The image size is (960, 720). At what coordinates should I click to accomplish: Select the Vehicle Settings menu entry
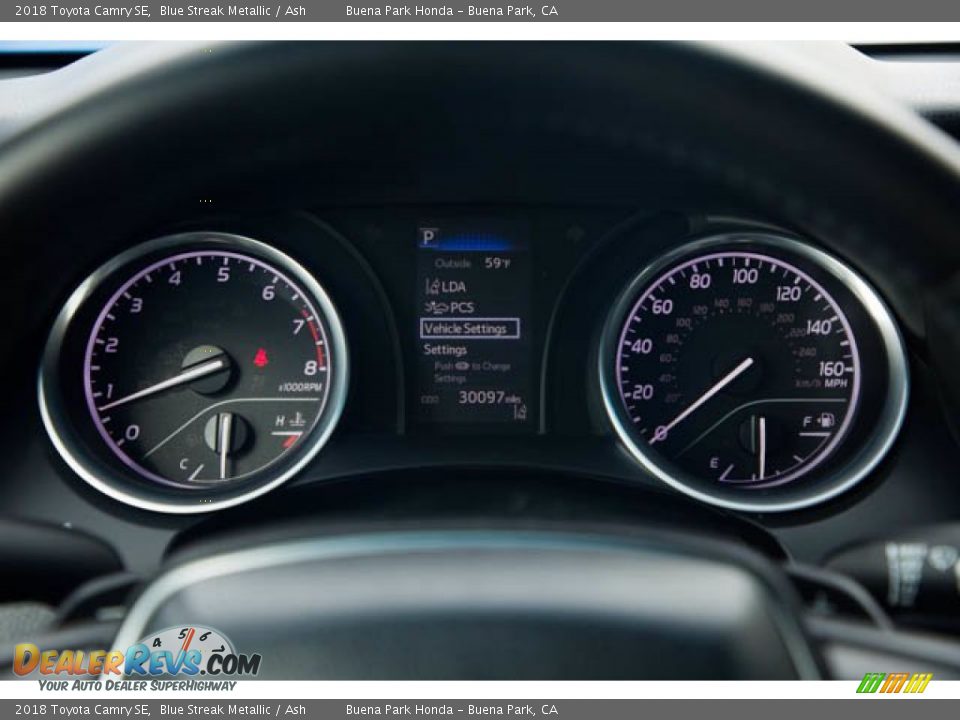click(470, 328)
